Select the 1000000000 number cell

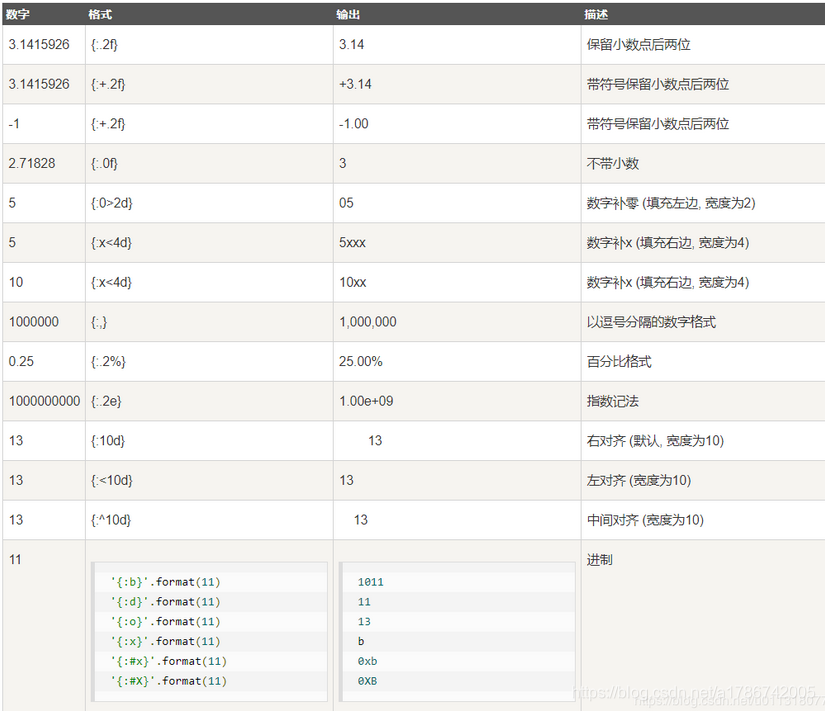(x=44, y=401)
